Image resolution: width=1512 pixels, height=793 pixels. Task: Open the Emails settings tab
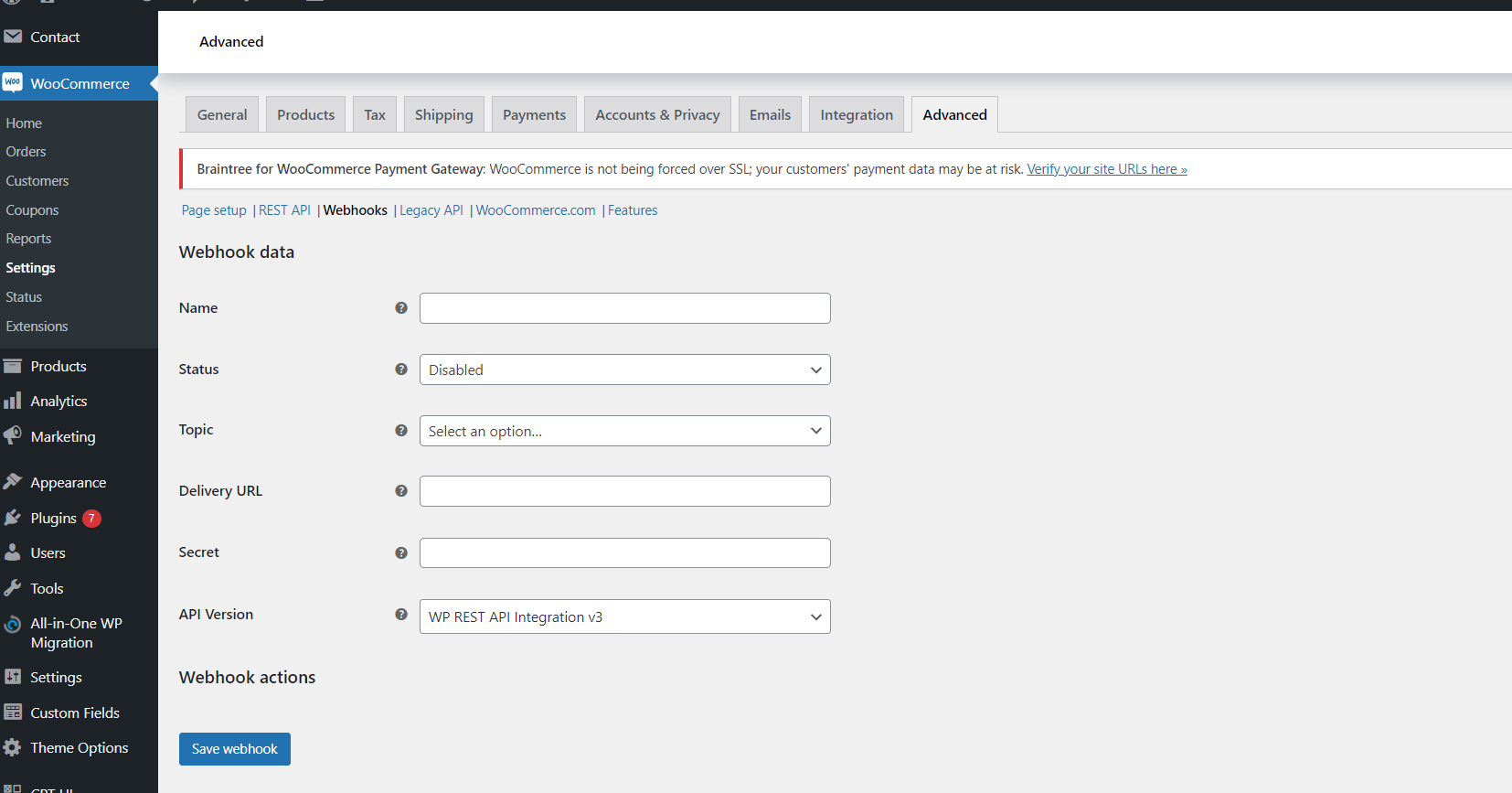click(x=771, y=114)
